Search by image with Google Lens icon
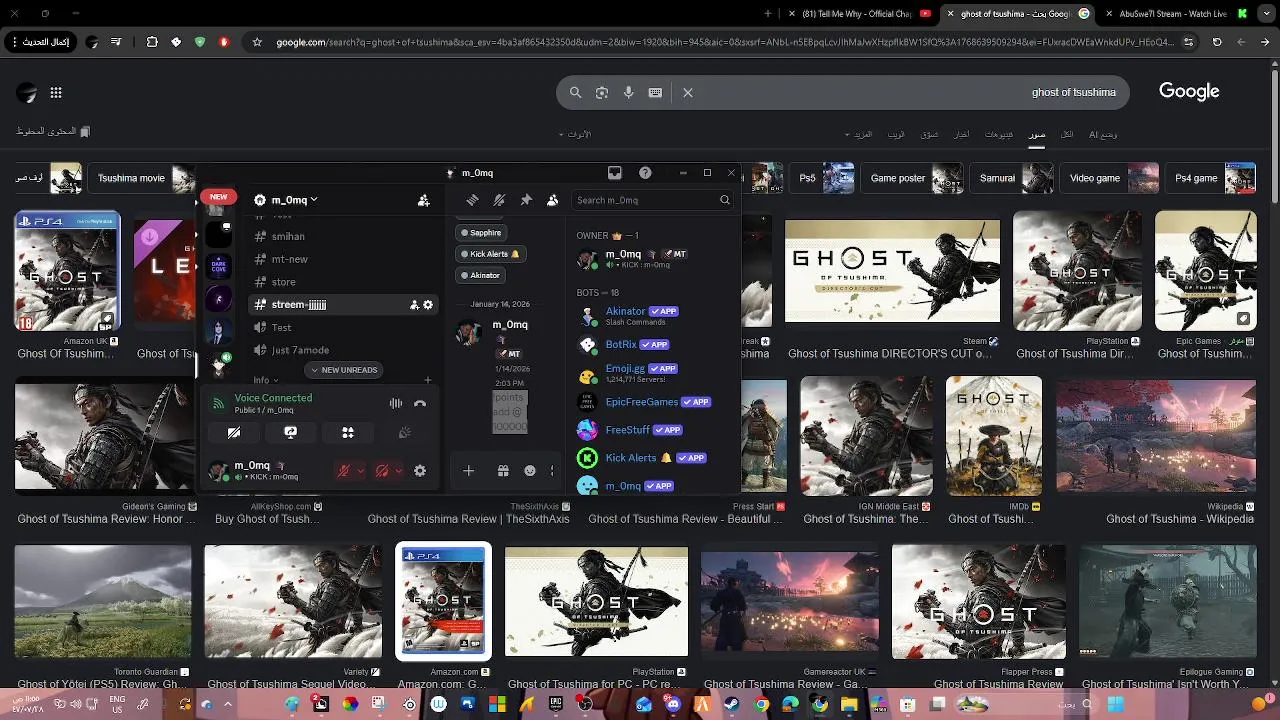 [602, 92]
